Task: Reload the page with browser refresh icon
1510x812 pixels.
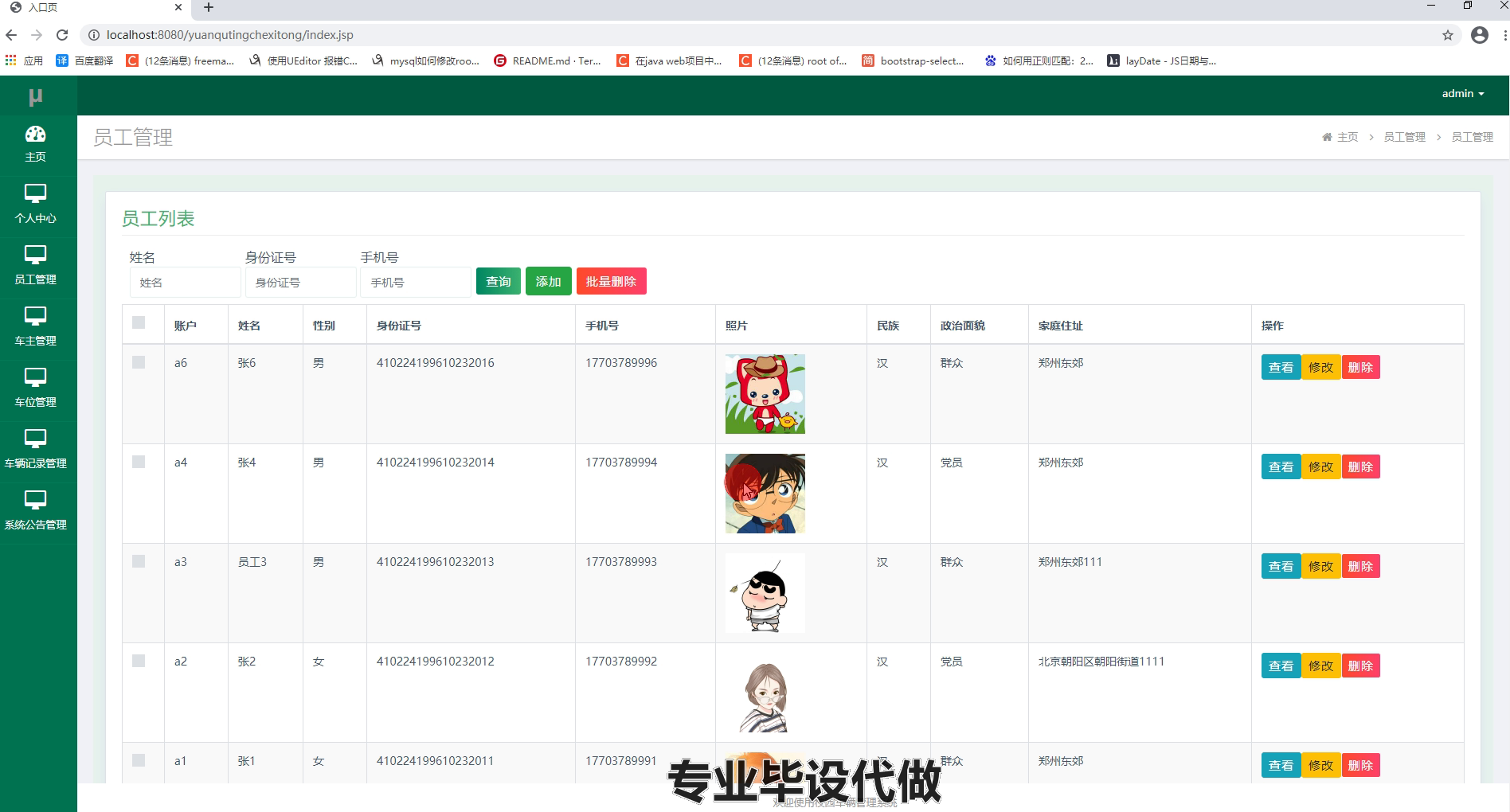Action: tap(62, 35)
